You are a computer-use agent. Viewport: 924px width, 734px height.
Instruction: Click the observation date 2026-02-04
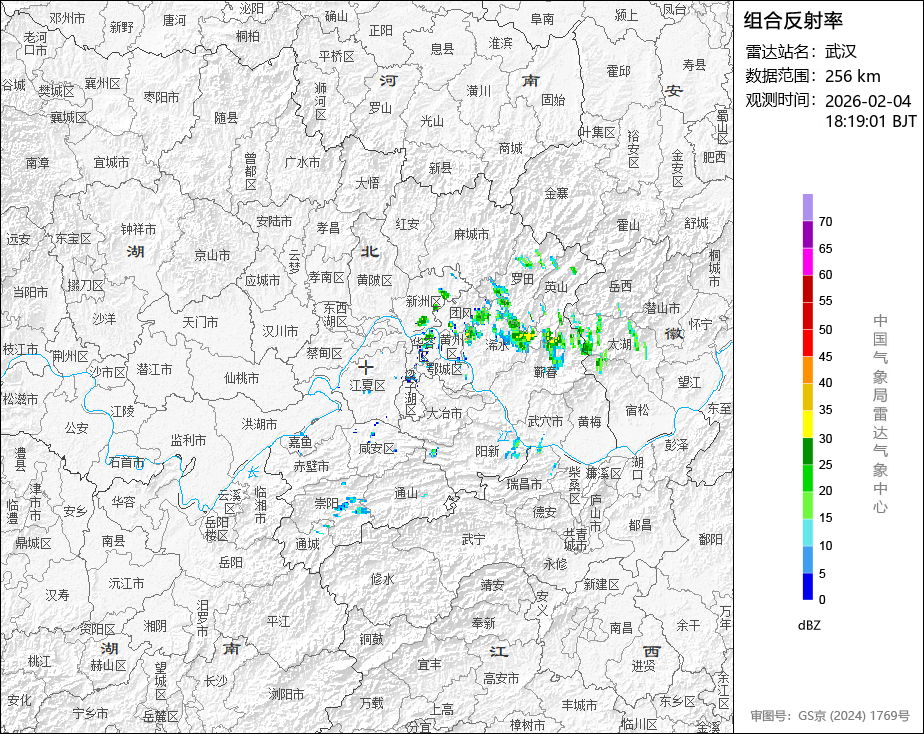click(868, 101)
